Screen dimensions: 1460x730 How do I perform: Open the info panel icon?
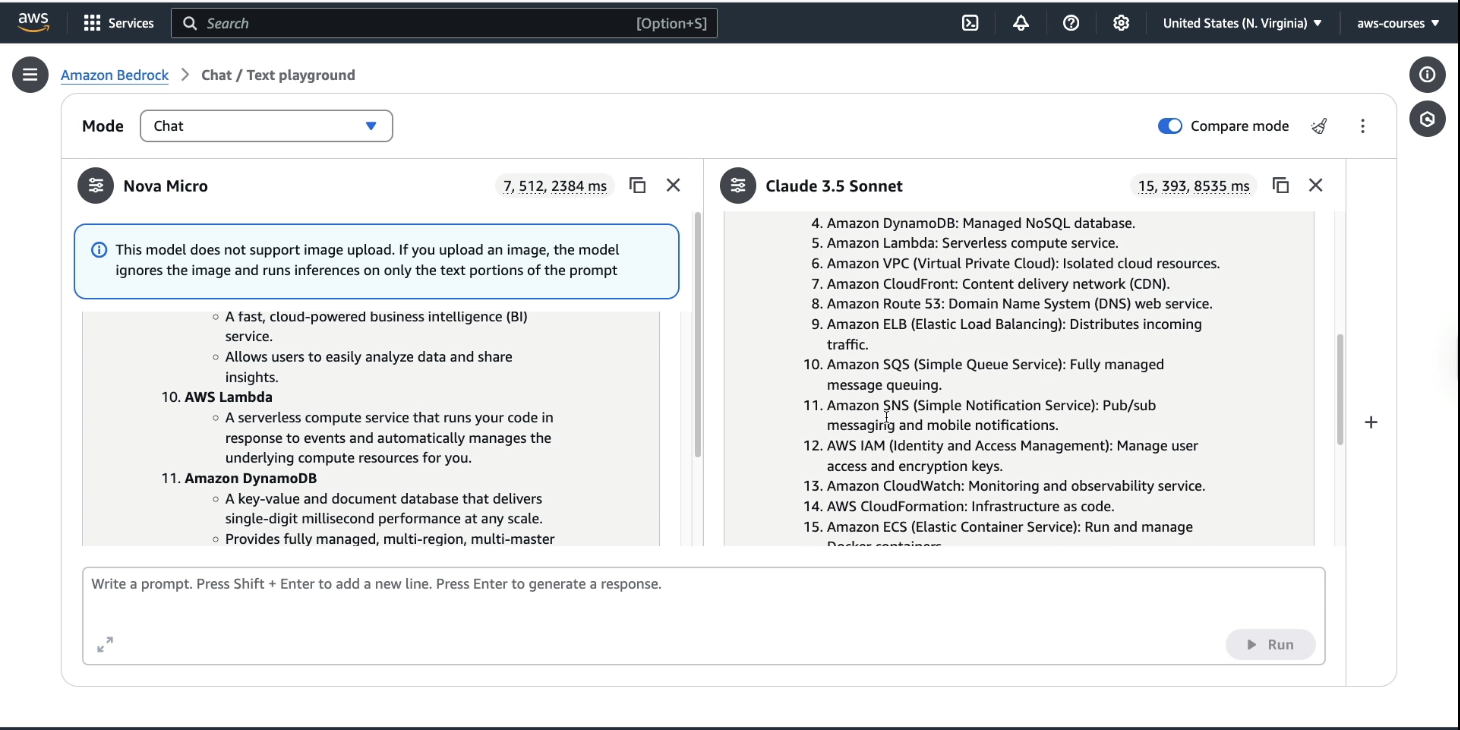click(x=1427, y=75)
